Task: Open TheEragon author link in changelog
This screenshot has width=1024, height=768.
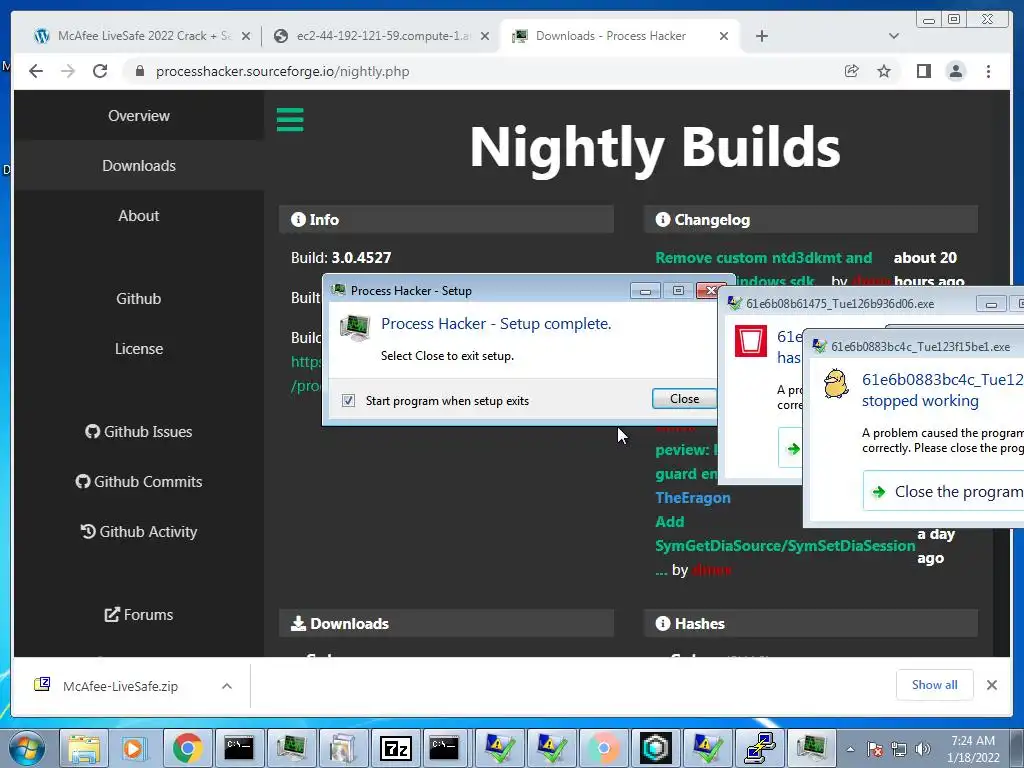Action: [693, 498]
